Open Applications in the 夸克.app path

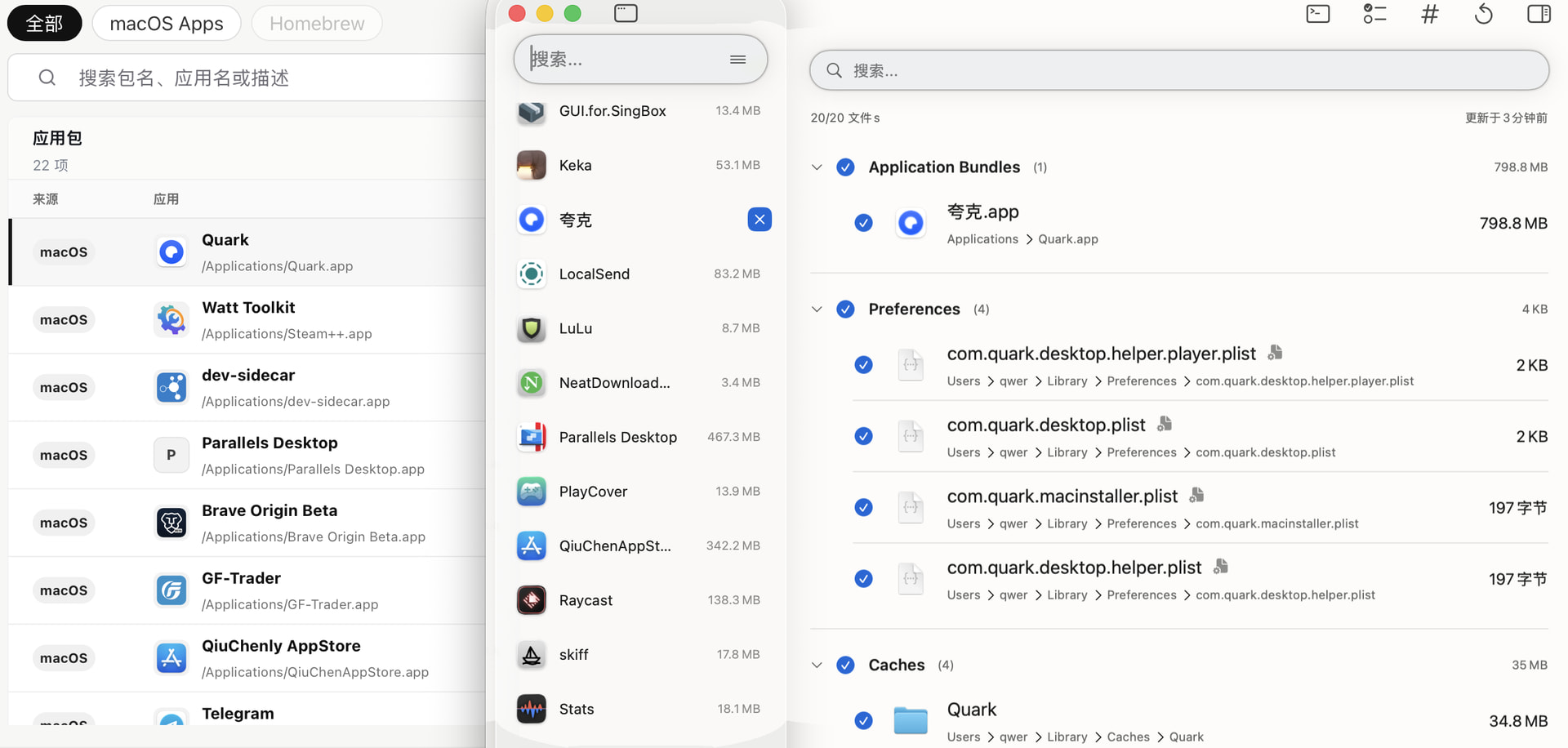click(982, 239)
